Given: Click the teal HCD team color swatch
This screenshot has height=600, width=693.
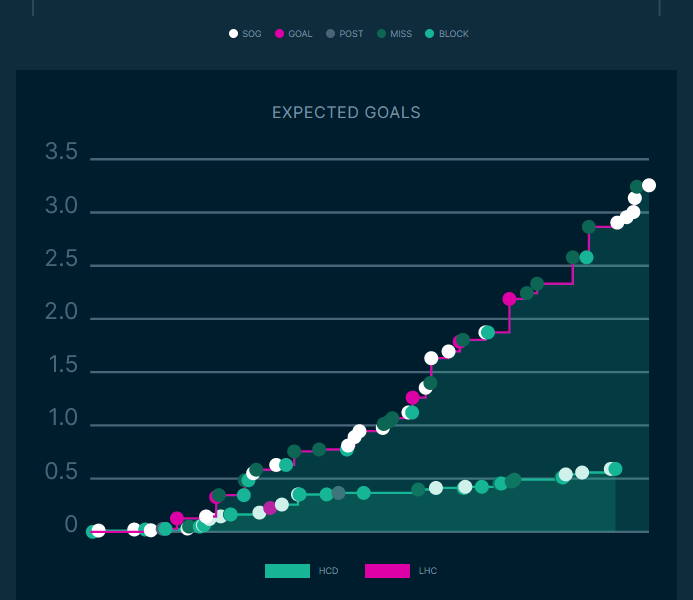Looking at the screenshot, I should pos(287,571).
